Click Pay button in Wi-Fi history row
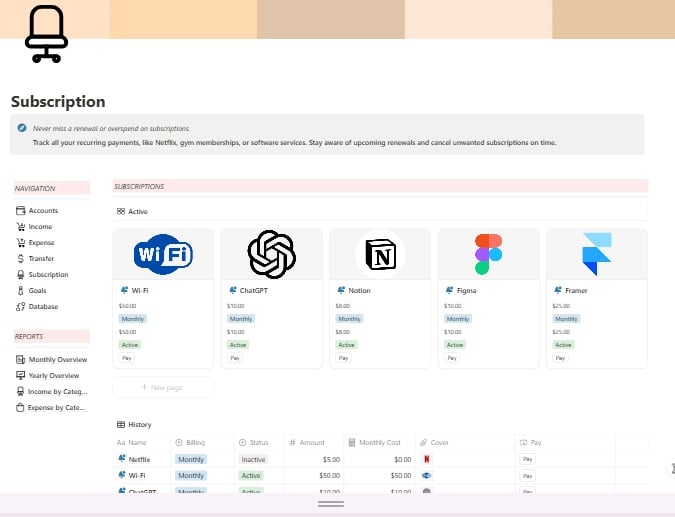 click(x=527, y=476)
